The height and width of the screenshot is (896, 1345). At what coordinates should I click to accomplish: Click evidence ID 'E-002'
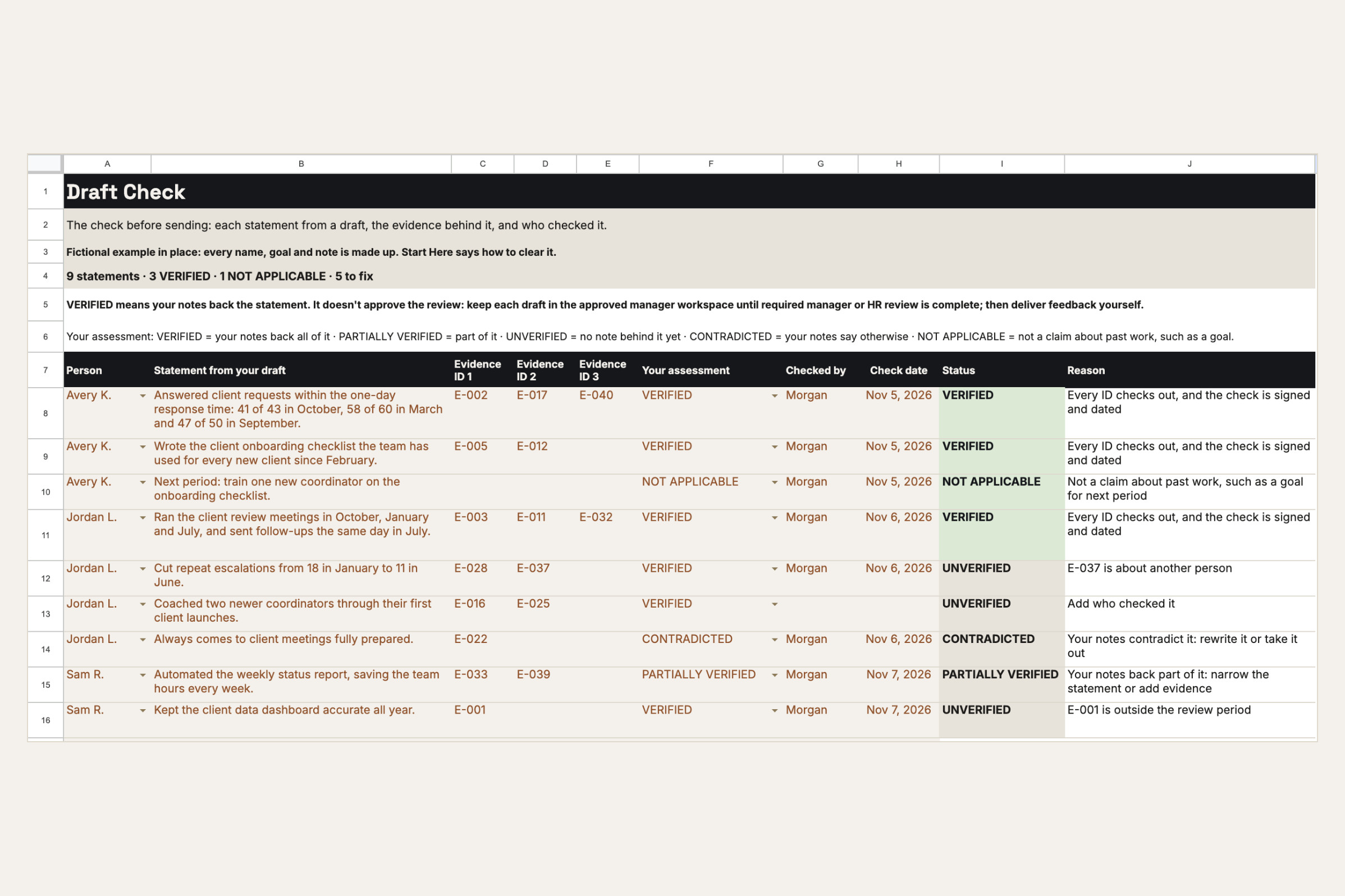(x=471, y=396)
